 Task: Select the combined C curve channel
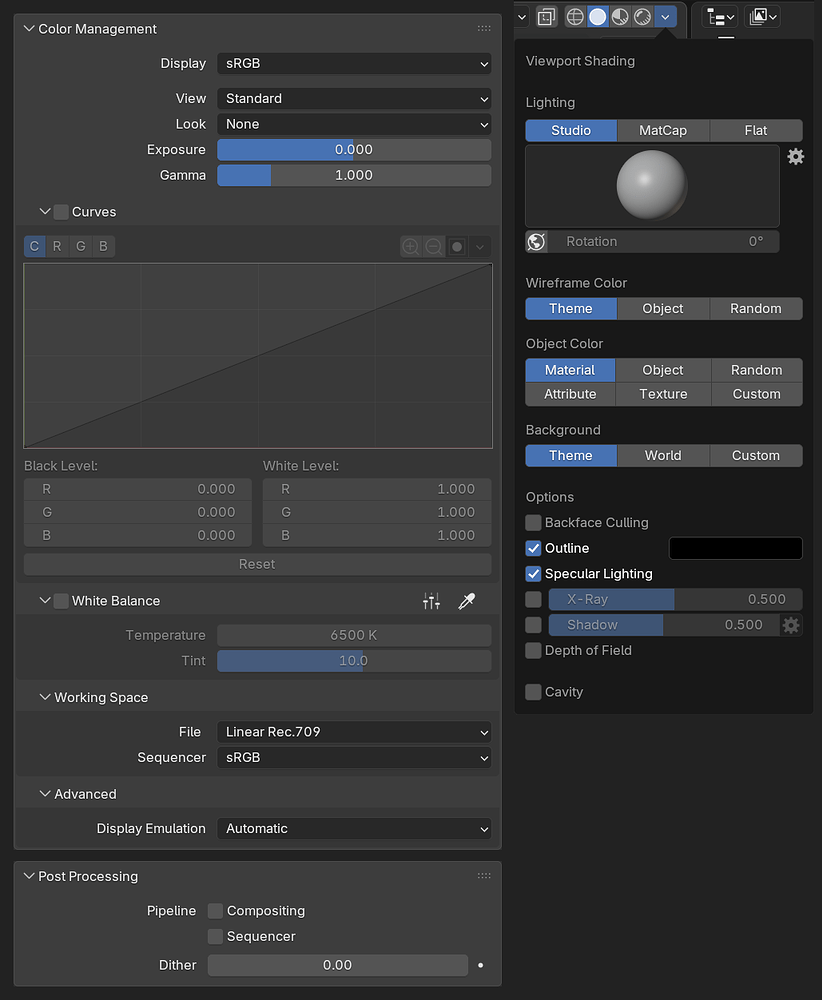click(34, 246)
